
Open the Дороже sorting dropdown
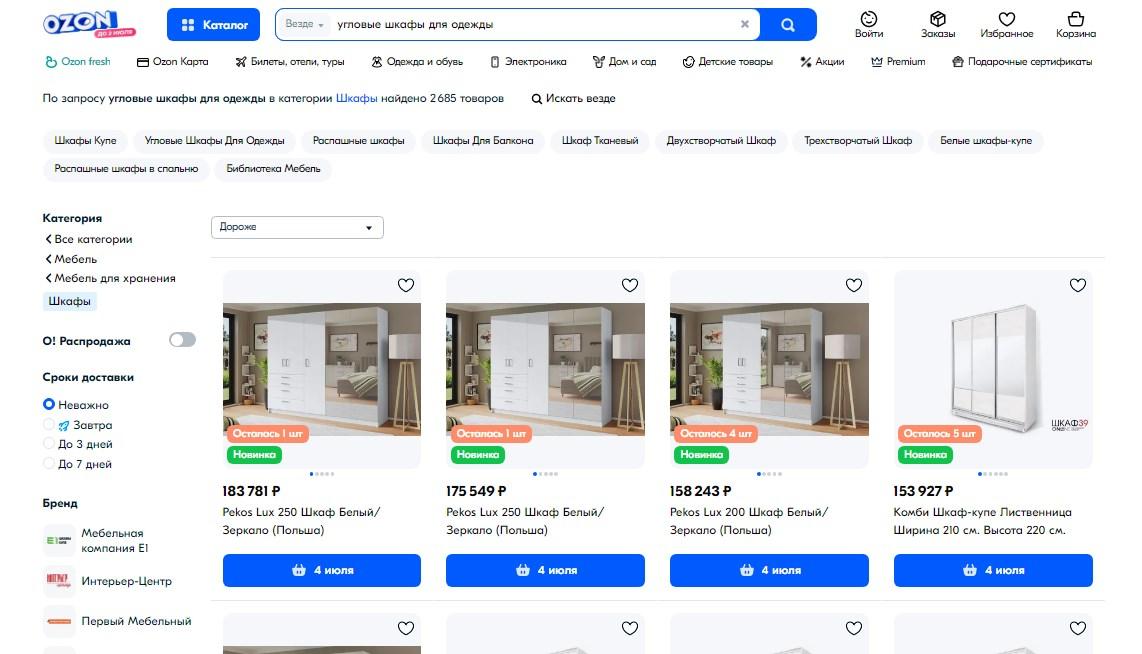(297, 227)
